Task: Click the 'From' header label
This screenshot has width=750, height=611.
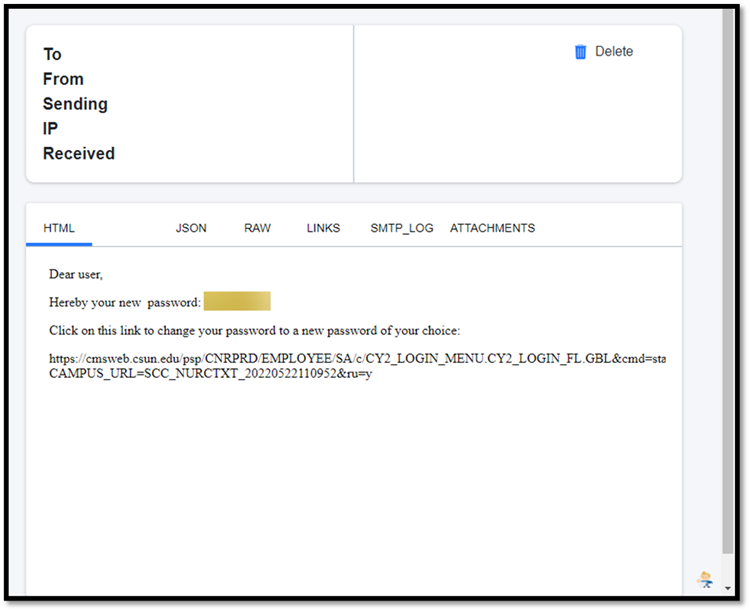Action: coord(63,79)
